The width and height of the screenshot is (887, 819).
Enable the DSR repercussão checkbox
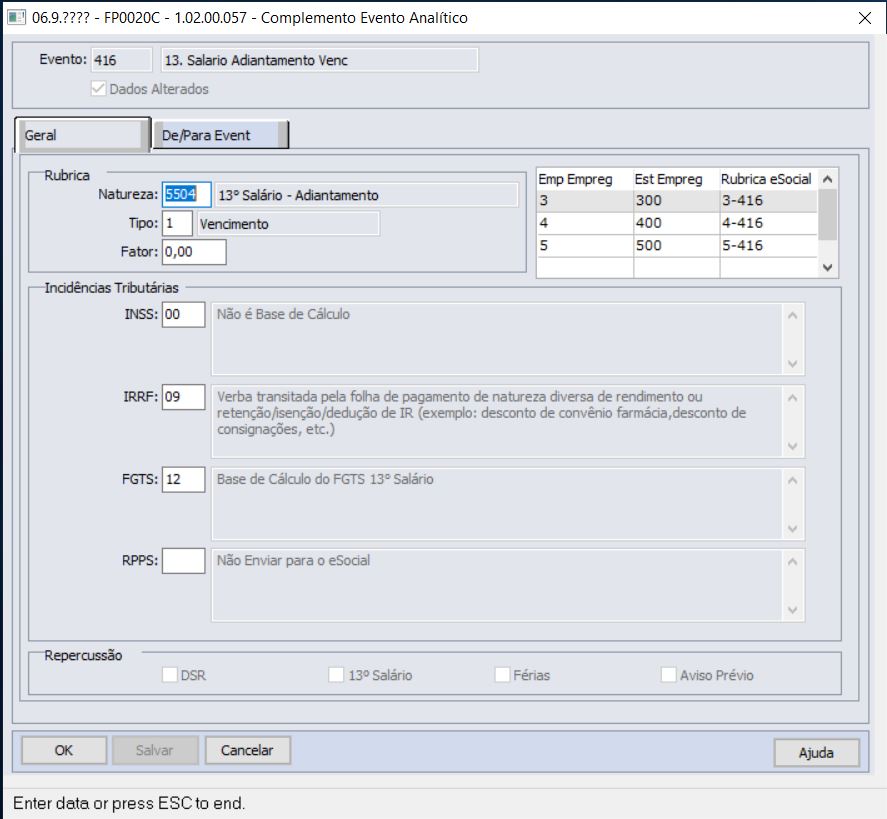point(170,675)
